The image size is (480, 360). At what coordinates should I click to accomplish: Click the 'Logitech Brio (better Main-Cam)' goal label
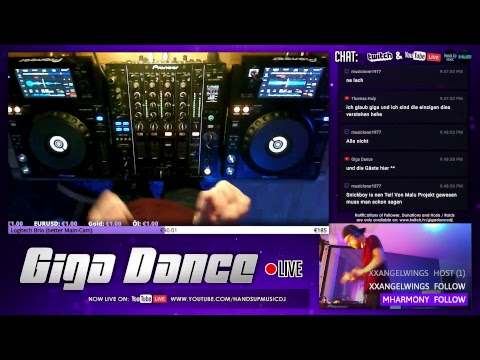pos(51,230)
